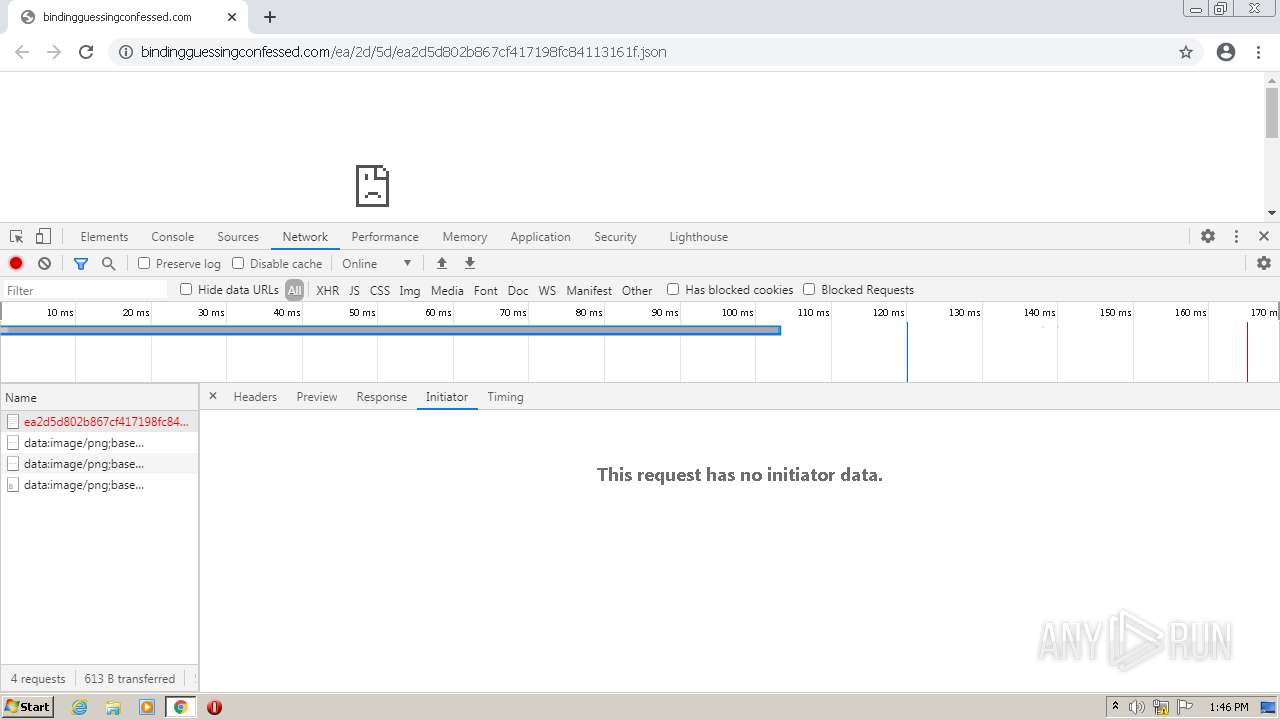Open Chrome main menu
Viewport: 1280px width, 720px height.
pos(1258,52)
